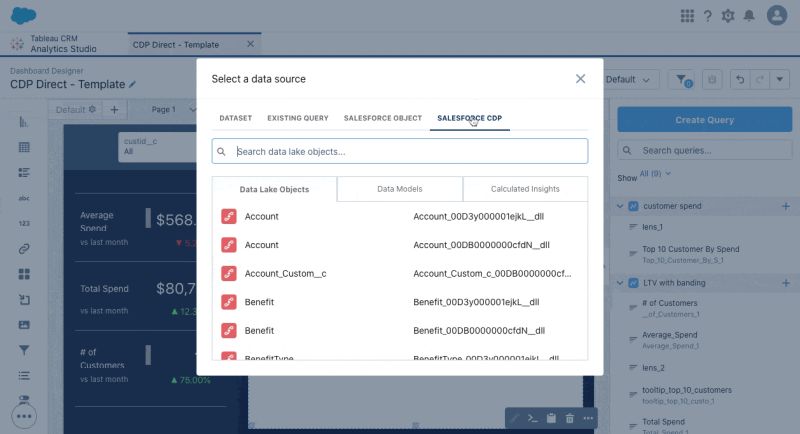Add the text (abc) widget
The height and width of the screenshot is (434, 800).
click(x=23, y=198)
